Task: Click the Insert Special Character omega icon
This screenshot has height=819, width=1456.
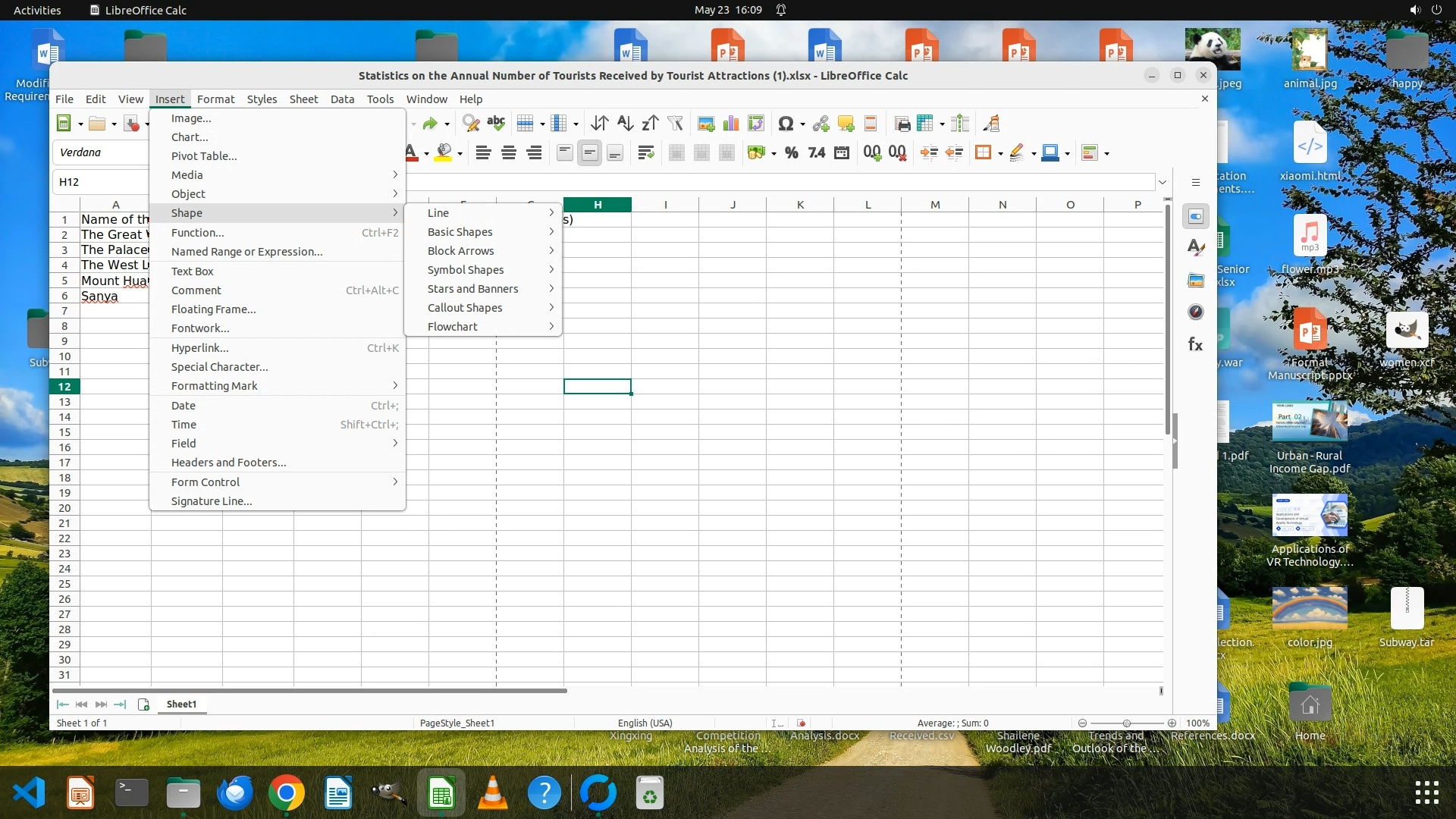Action: 786,124
